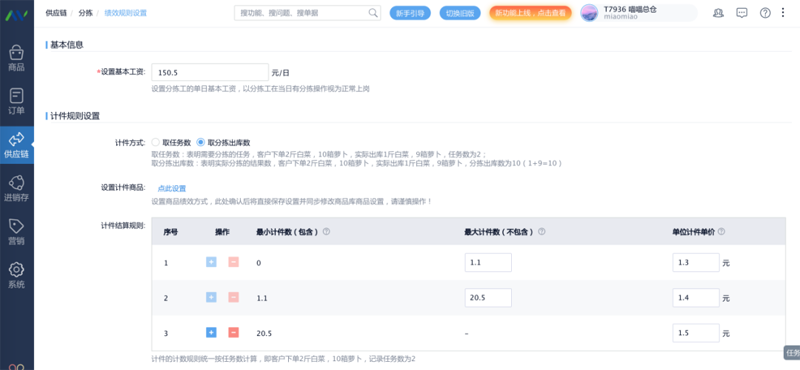Edit the 设置基本工资 field showing 150.5
Screen dimensions: 800x370
pos(210,72)
